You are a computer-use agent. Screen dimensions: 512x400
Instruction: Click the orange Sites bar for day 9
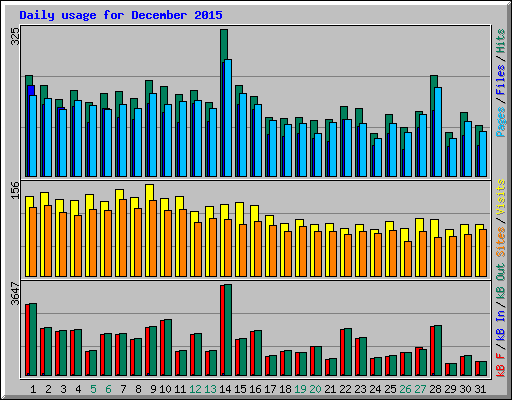pyautogui.click(x=153, y=238)
